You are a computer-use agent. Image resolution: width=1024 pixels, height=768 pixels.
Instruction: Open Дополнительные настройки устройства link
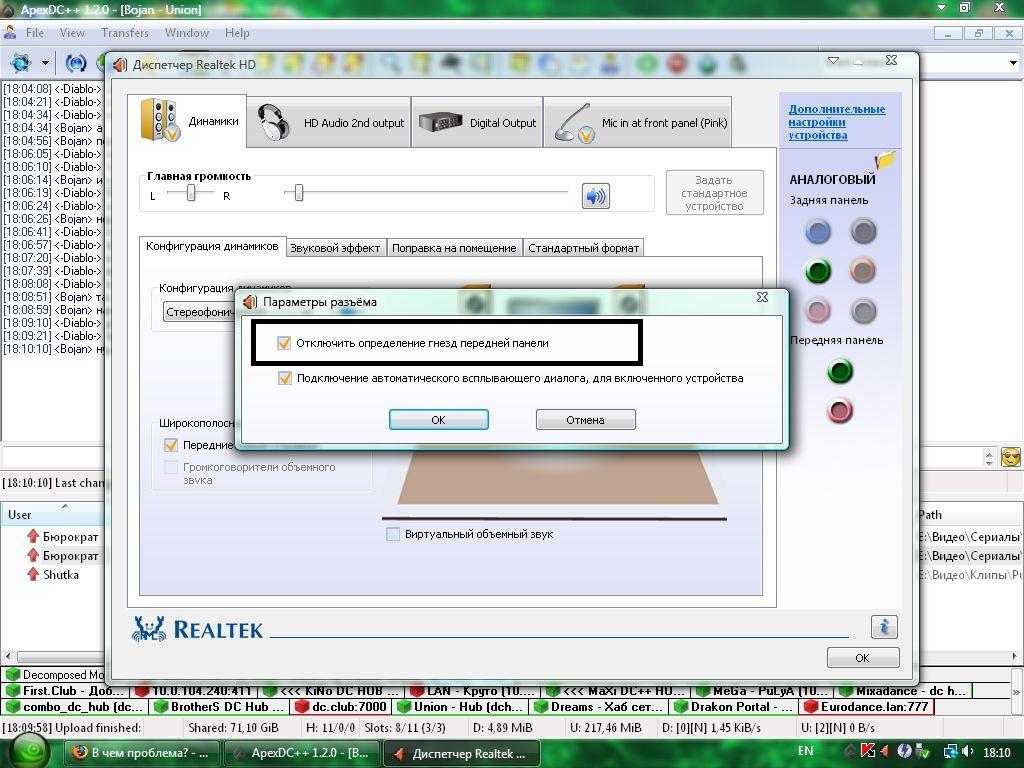[837, 122]
